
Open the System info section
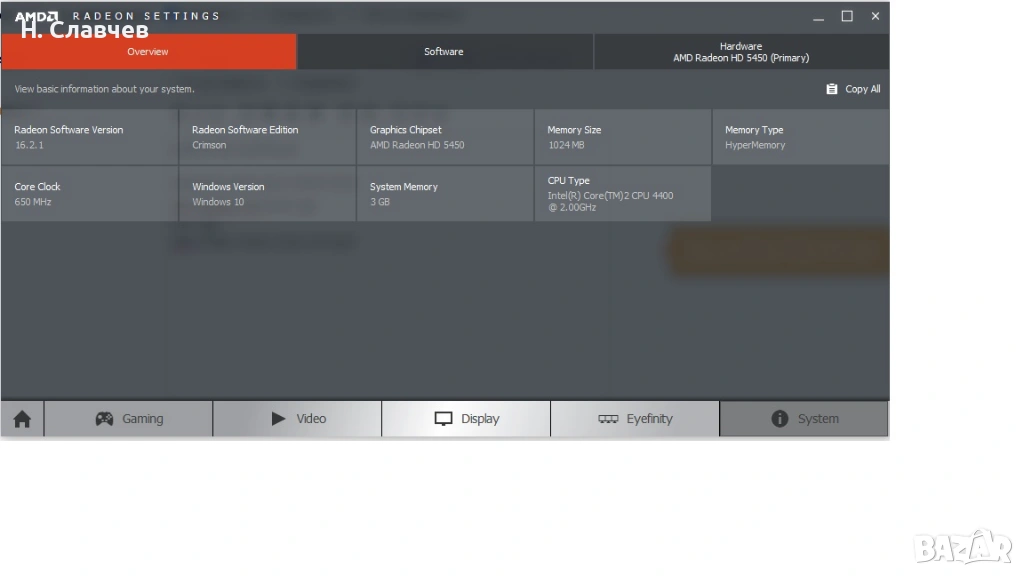pyautogui.click(x=804, y=419)
